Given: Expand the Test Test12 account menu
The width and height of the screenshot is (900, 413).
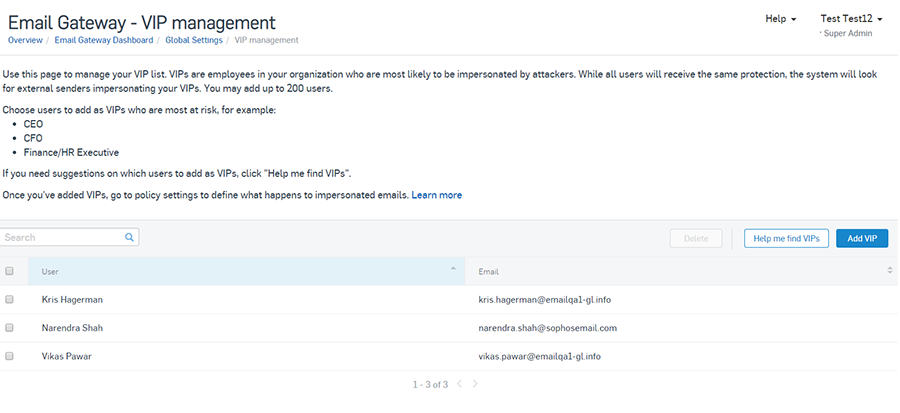Looking at the screenshot, I should 852,19.
